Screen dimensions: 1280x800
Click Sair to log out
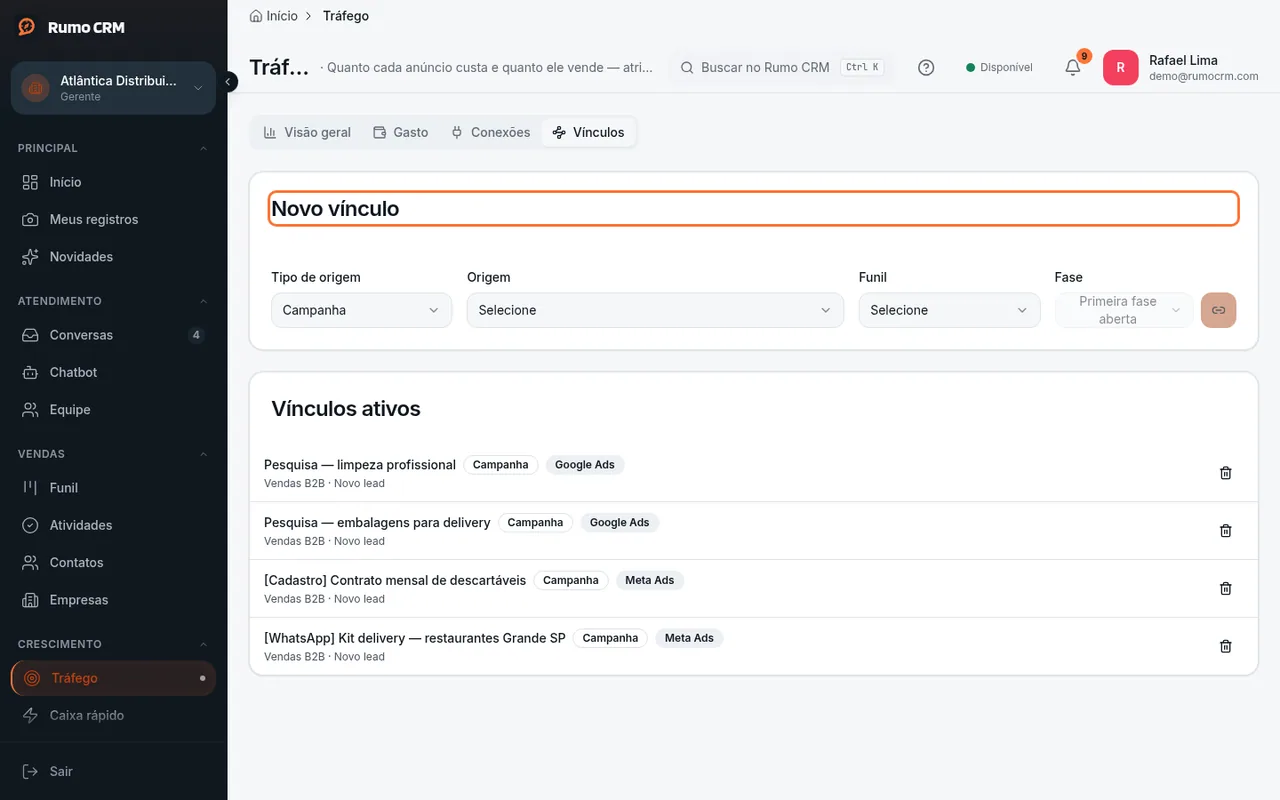(113, 771)
